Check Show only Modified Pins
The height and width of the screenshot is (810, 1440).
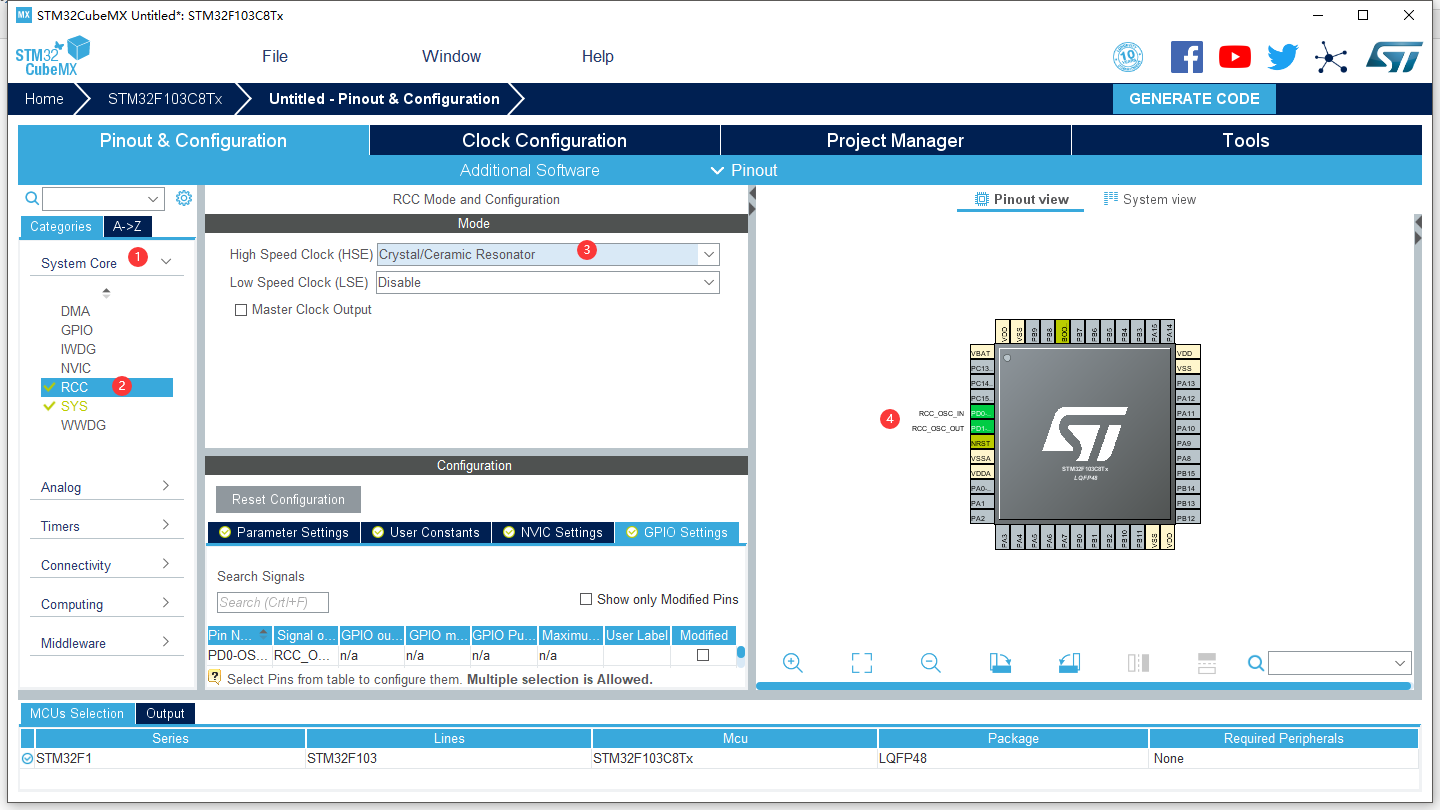click(586, 599)
